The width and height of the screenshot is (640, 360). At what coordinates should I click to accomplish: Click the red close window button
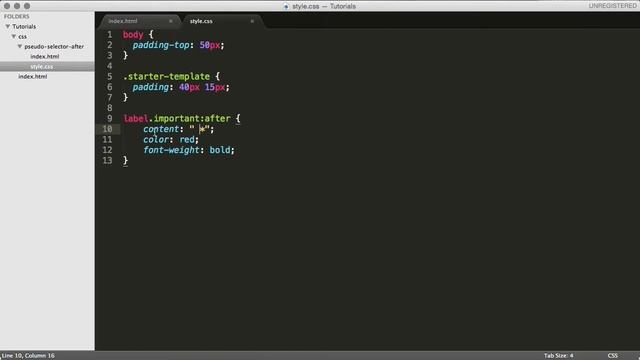click(7, 6)
